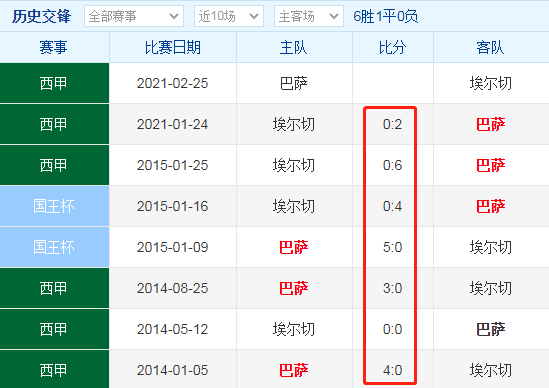The image size is (549, 388).
Task: Click the 6胜1平0负 record summary
Action: [385, 16]
